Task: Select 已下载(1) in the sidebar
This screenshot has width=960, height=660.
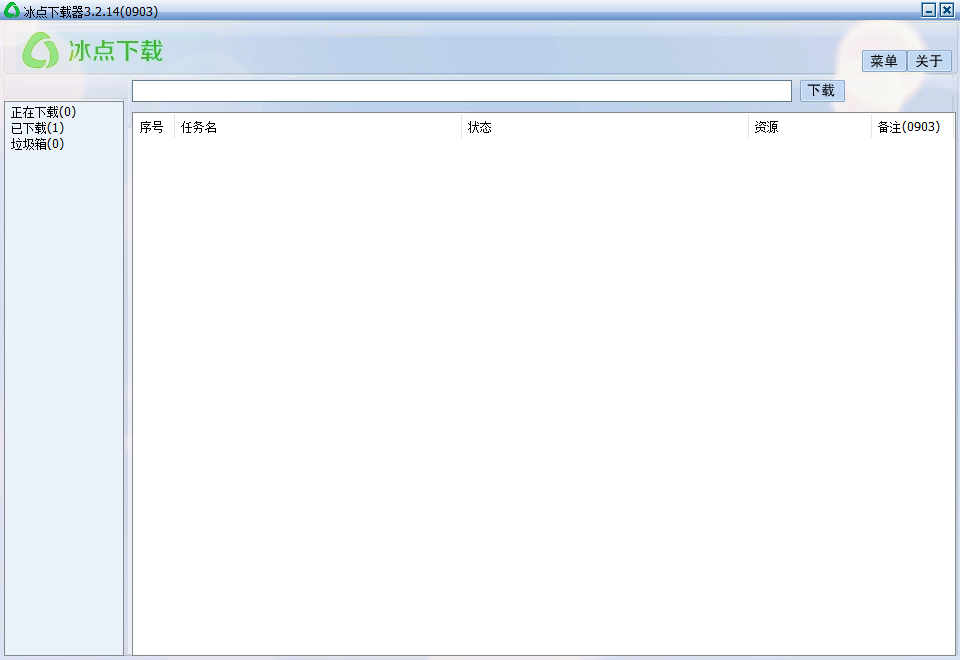Action: (x=37, y=129)
